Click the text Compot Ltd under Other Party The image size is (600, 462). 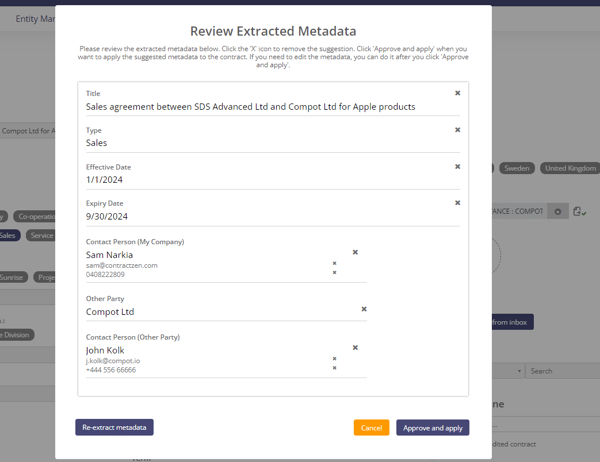tap(110, 312)
